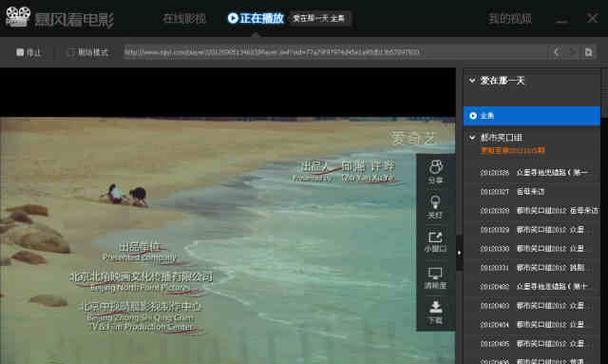608x364 pixels.
Task: Click the page icon at the address bar's right end
Action: (588, 52)
